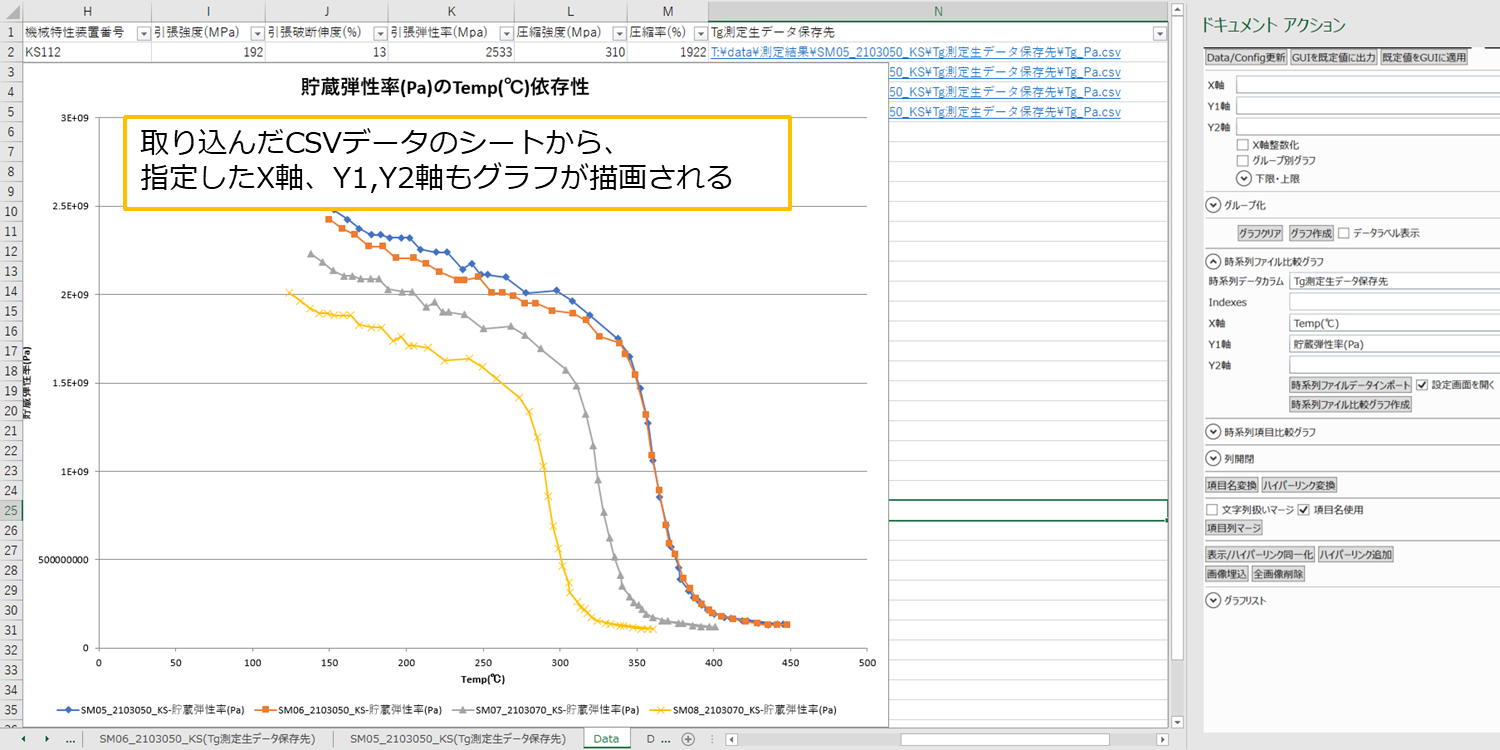Expand the グラフリスト section
1500x750 pixels.
(x=1214, y=600)
